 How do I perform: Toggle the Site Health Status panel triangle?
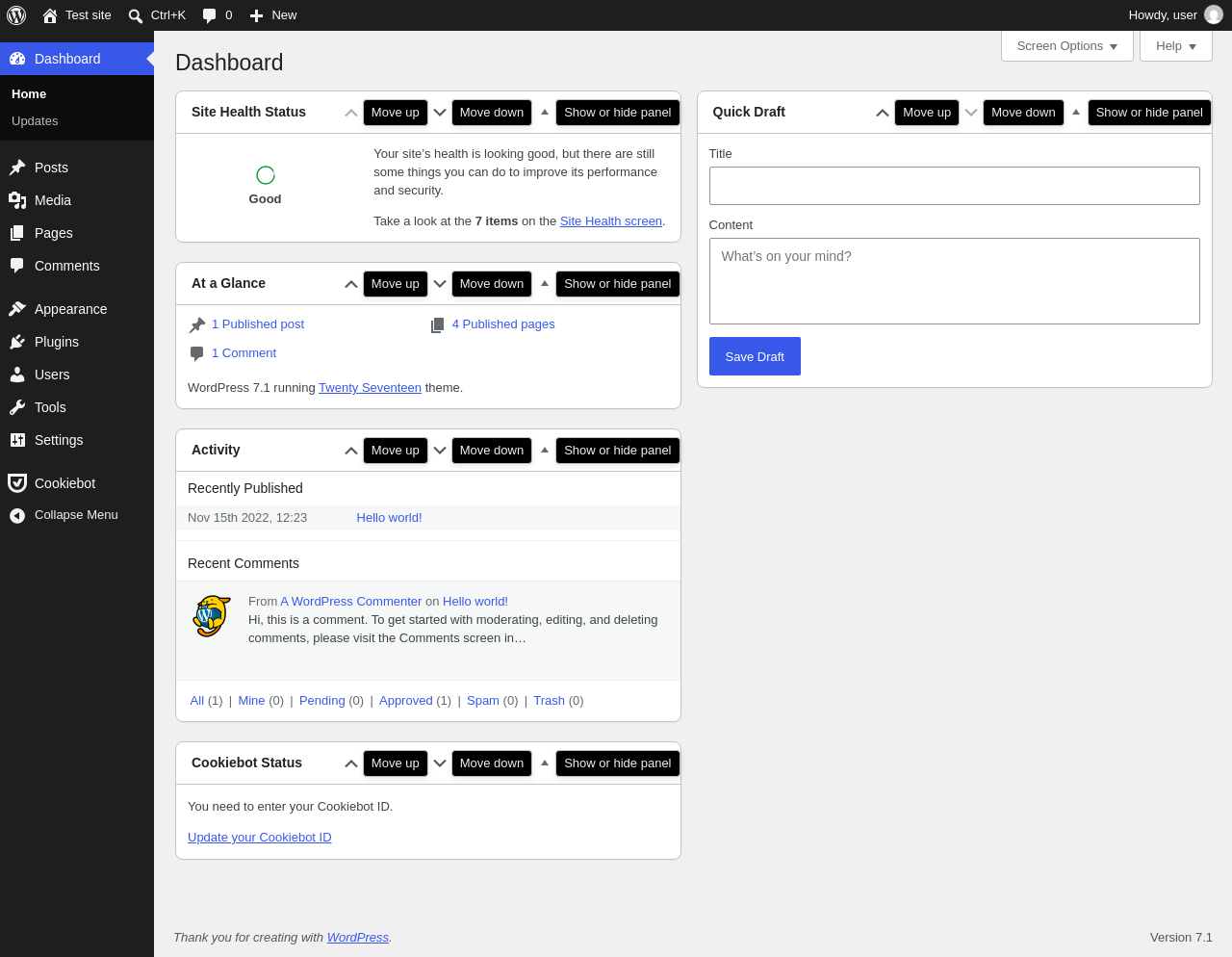[545, 112]
